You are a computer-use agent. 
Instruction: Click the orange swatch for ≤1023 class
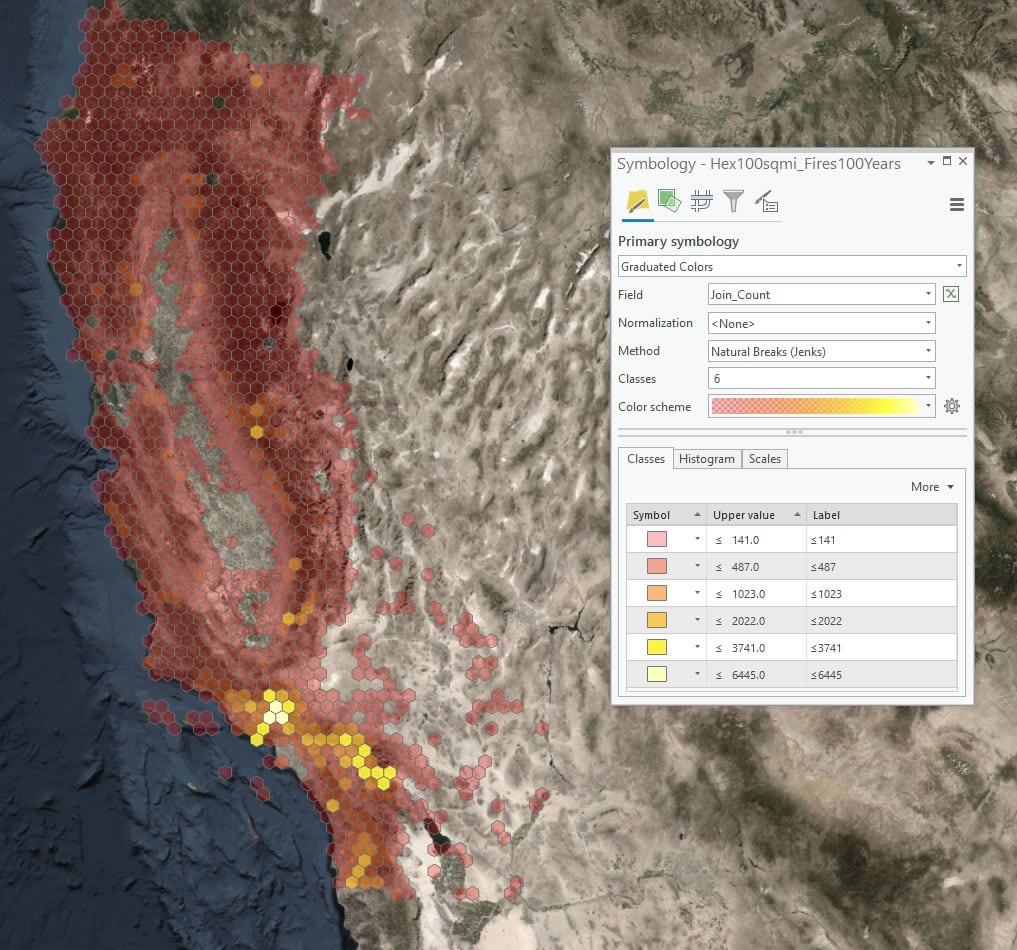pos(656,593)
